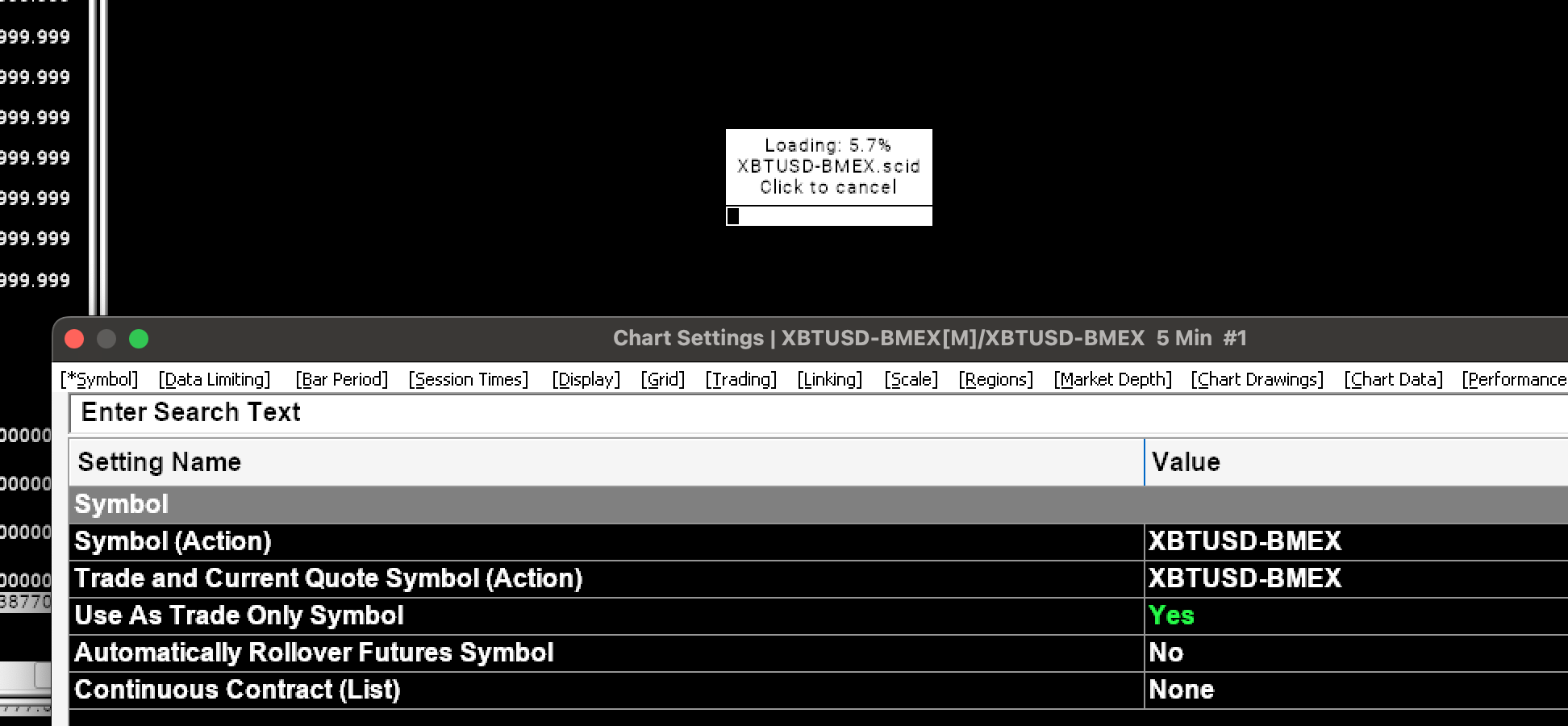Open the [*Symbol] settings tab
The width and height of the screenshot is (1568, 726).
pos(99,379)
